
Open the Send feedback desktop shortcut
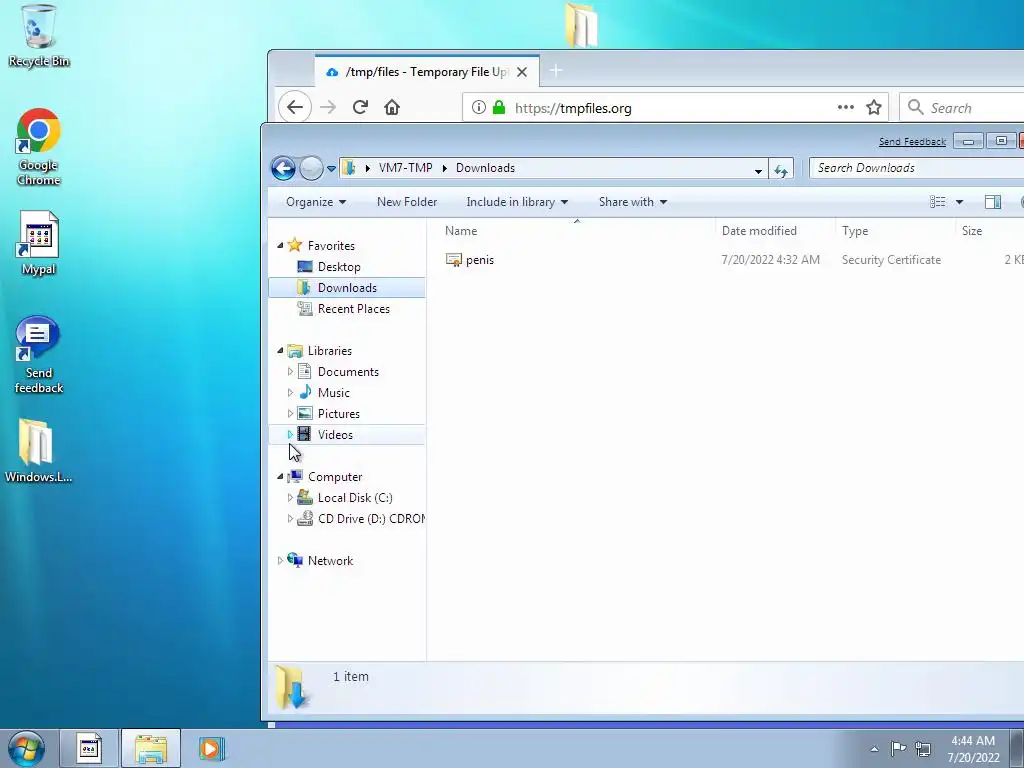[x=39, y=355]
